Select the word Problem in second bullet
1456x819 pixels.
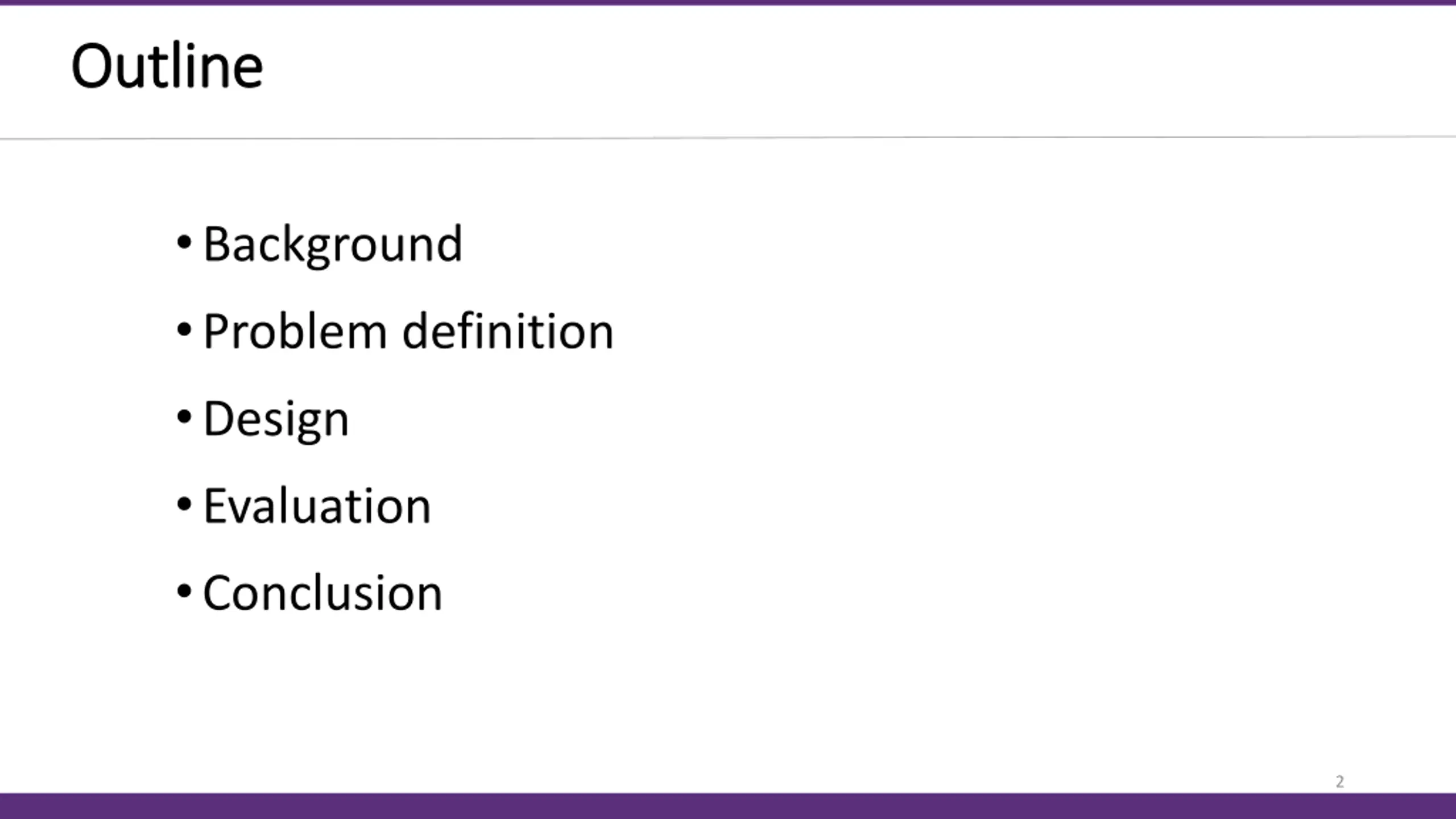[295, 332]
